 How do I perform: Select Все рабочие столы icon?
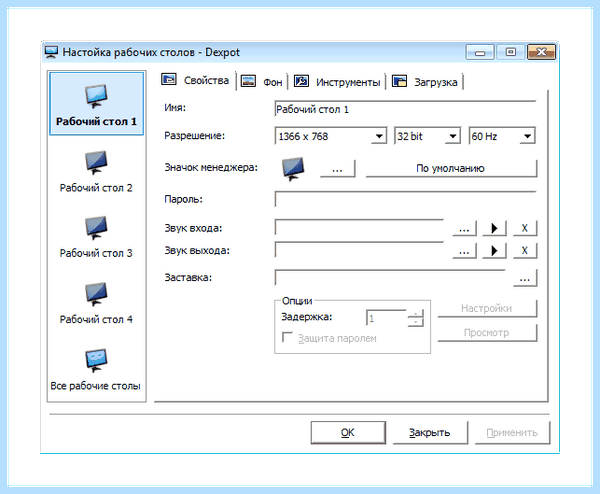pyautogui.click(x=96, y=369)
